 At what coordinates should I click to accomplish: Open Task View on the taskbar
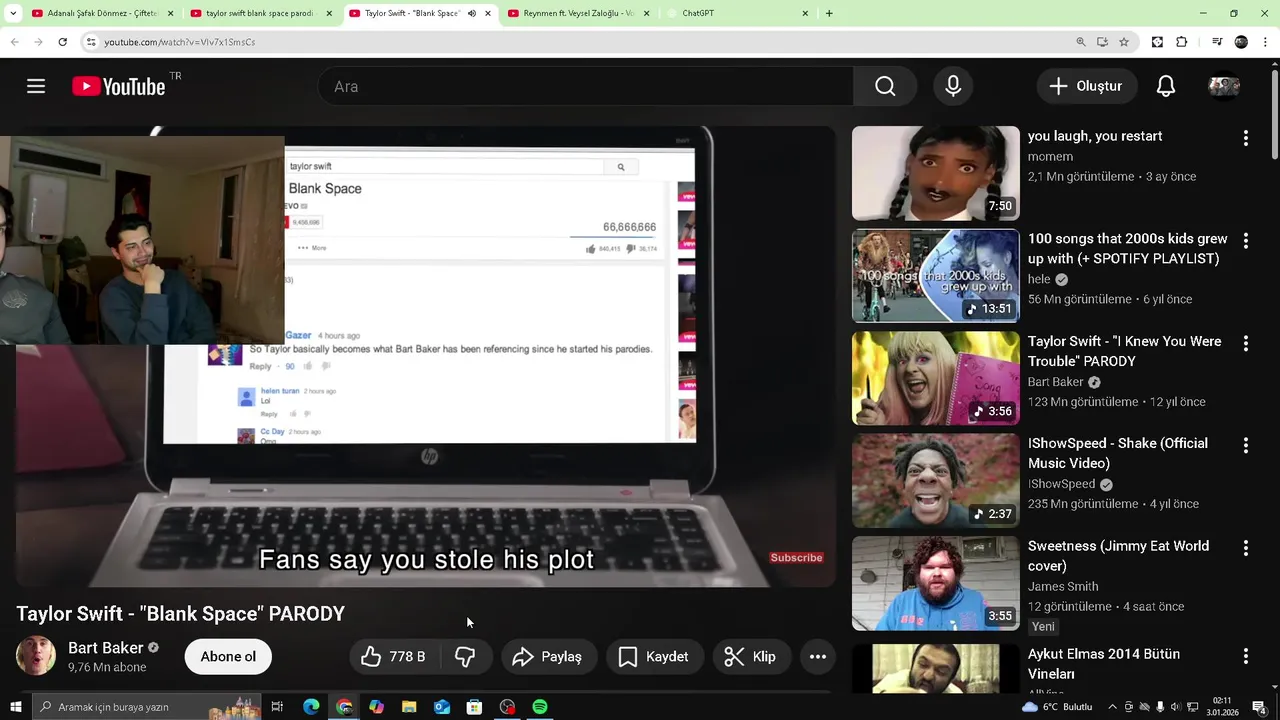[x=277, y=707]
